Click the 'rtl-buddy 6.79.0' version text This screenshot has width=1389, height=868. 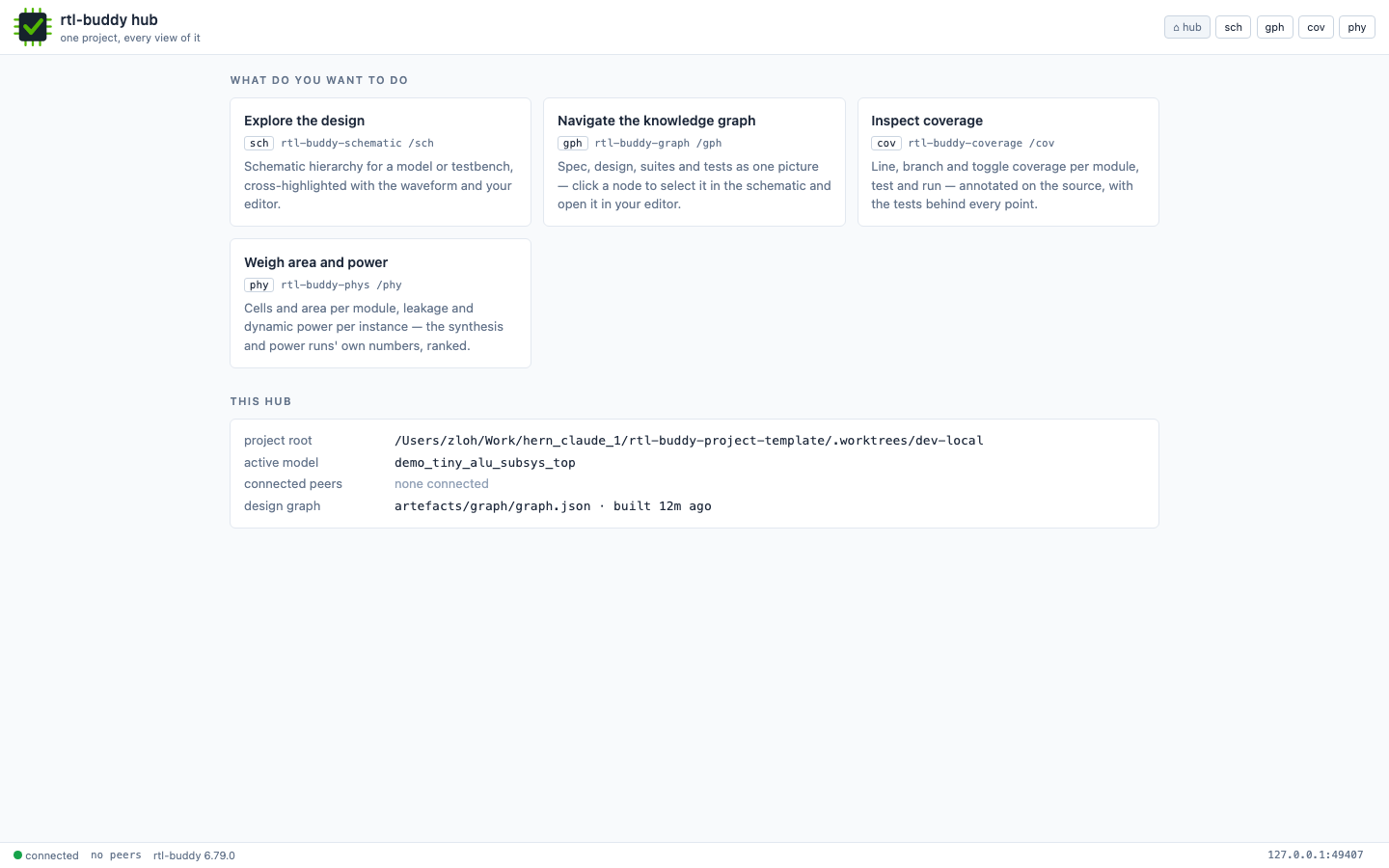194,855
